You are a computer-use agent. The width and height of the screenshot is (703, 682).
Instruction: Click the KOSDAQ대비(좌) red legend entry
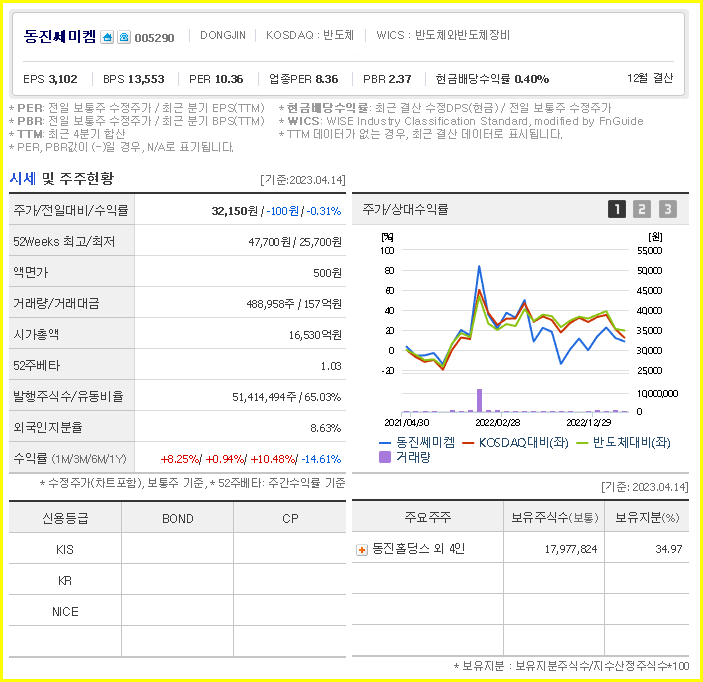(x=516, y=443)
